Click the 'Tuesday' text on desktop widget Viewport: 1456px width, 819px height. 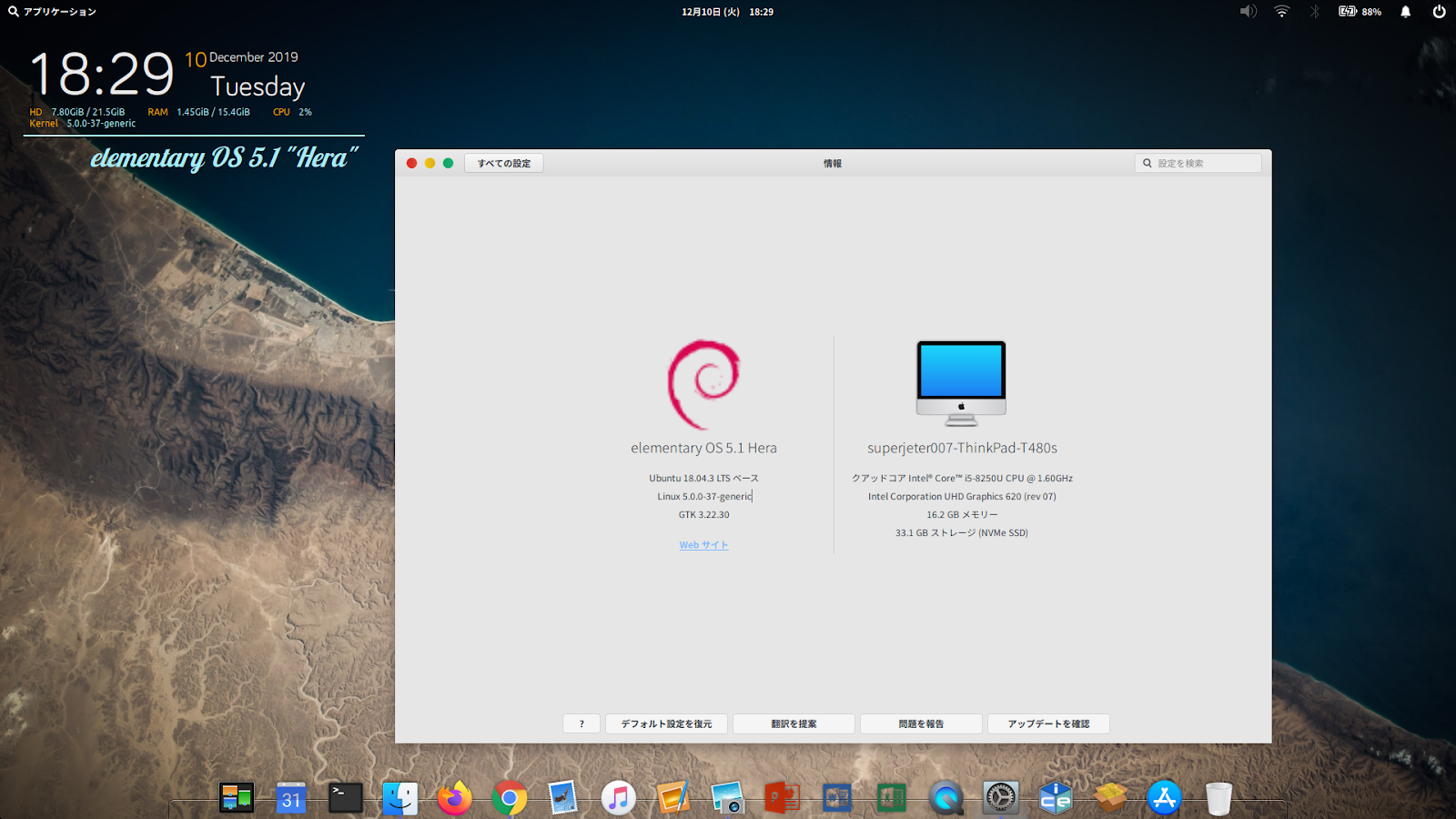(x=258, y=86)
